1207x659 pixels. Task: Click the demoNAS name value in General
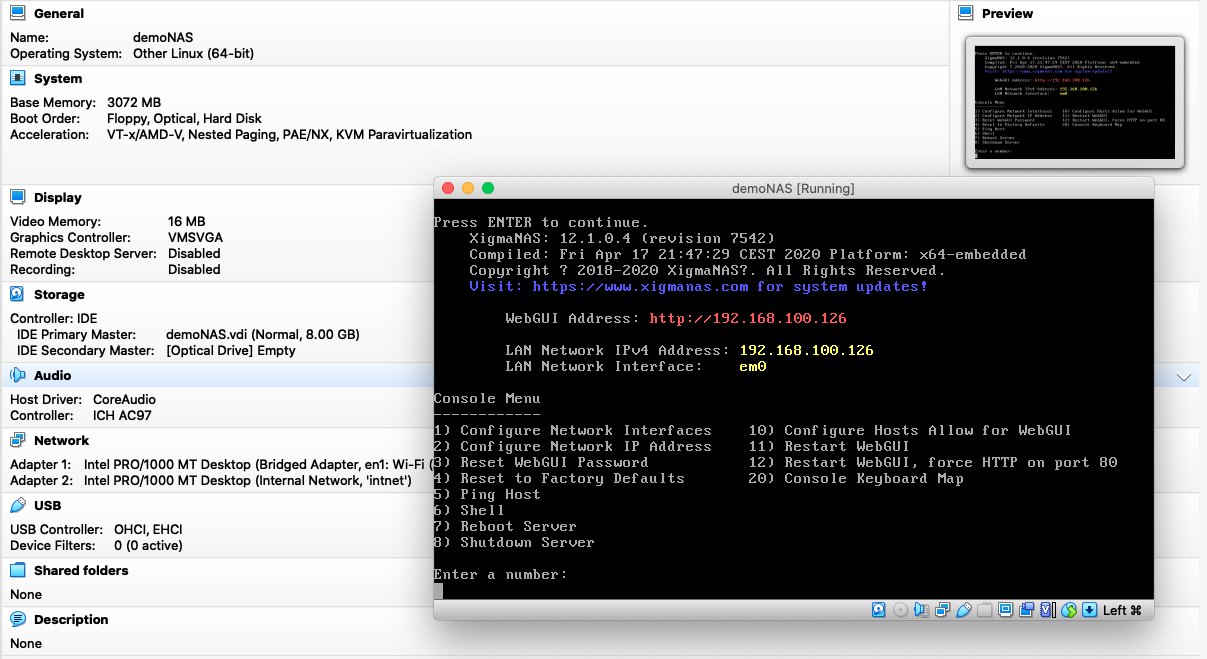point(163,37)
